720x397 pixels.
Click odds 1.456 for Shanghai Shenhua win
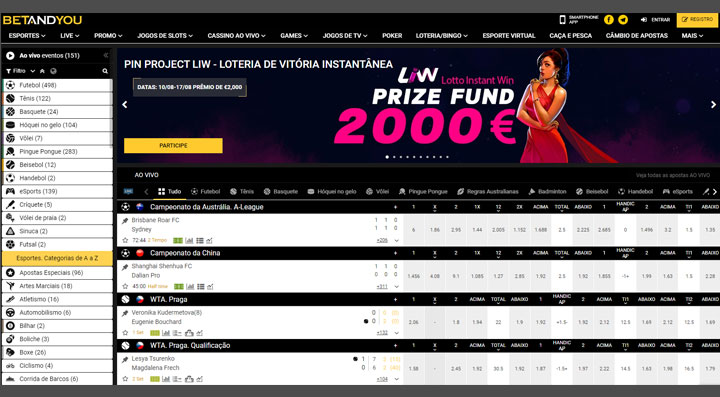(414, 276)
